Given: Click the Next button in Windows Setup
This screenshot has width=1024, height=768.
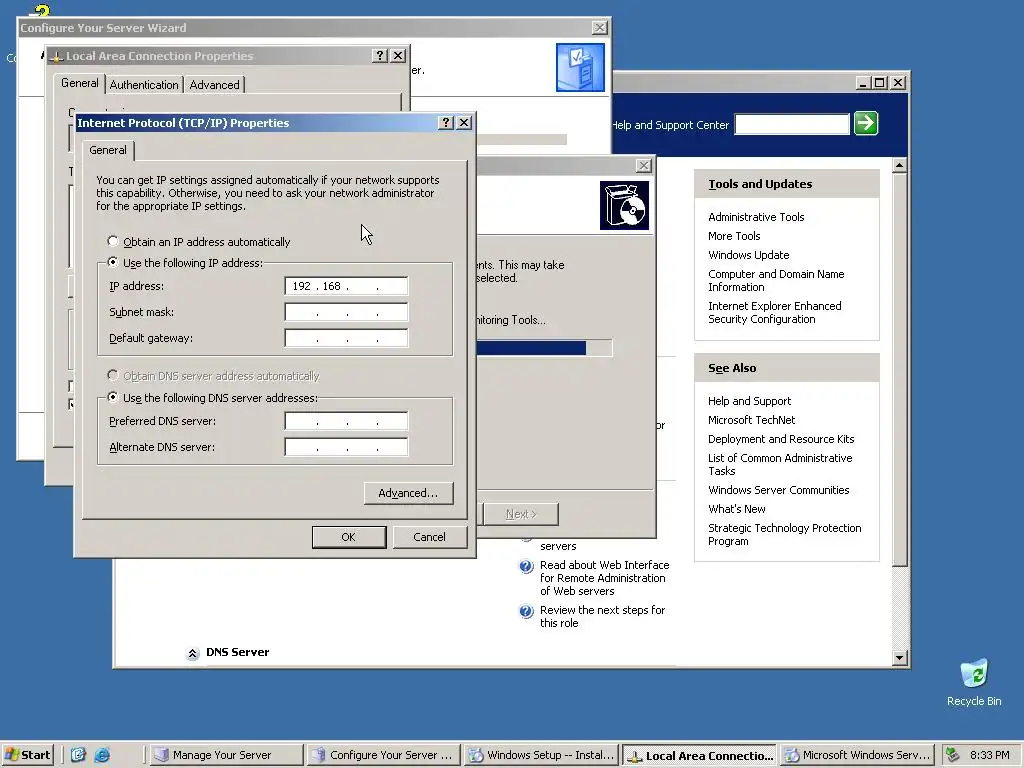Looking at the screenshot, I should coord(521,514).
